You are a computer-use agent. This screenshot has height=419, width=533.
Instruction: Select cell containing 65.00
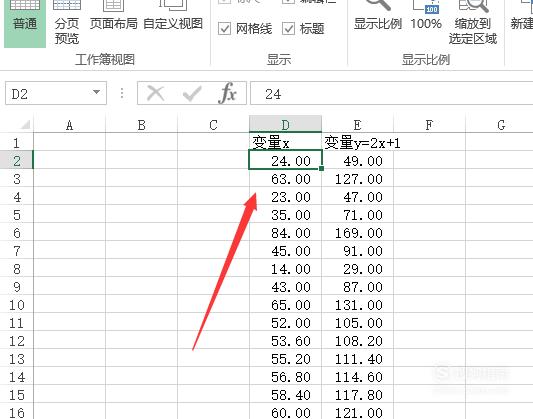point(286,305)
